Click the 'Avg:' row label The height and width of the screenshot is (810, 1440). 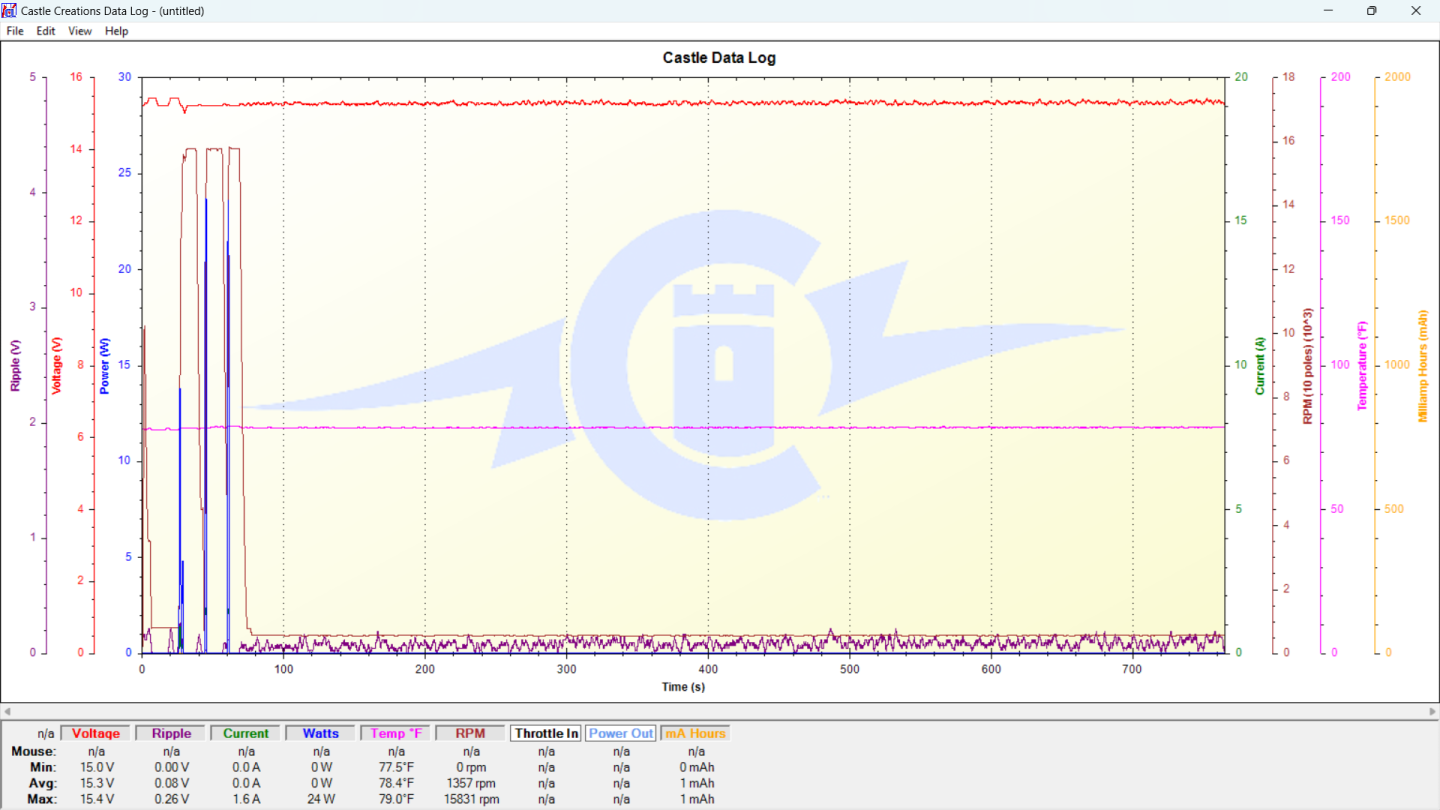pos(43,783)
